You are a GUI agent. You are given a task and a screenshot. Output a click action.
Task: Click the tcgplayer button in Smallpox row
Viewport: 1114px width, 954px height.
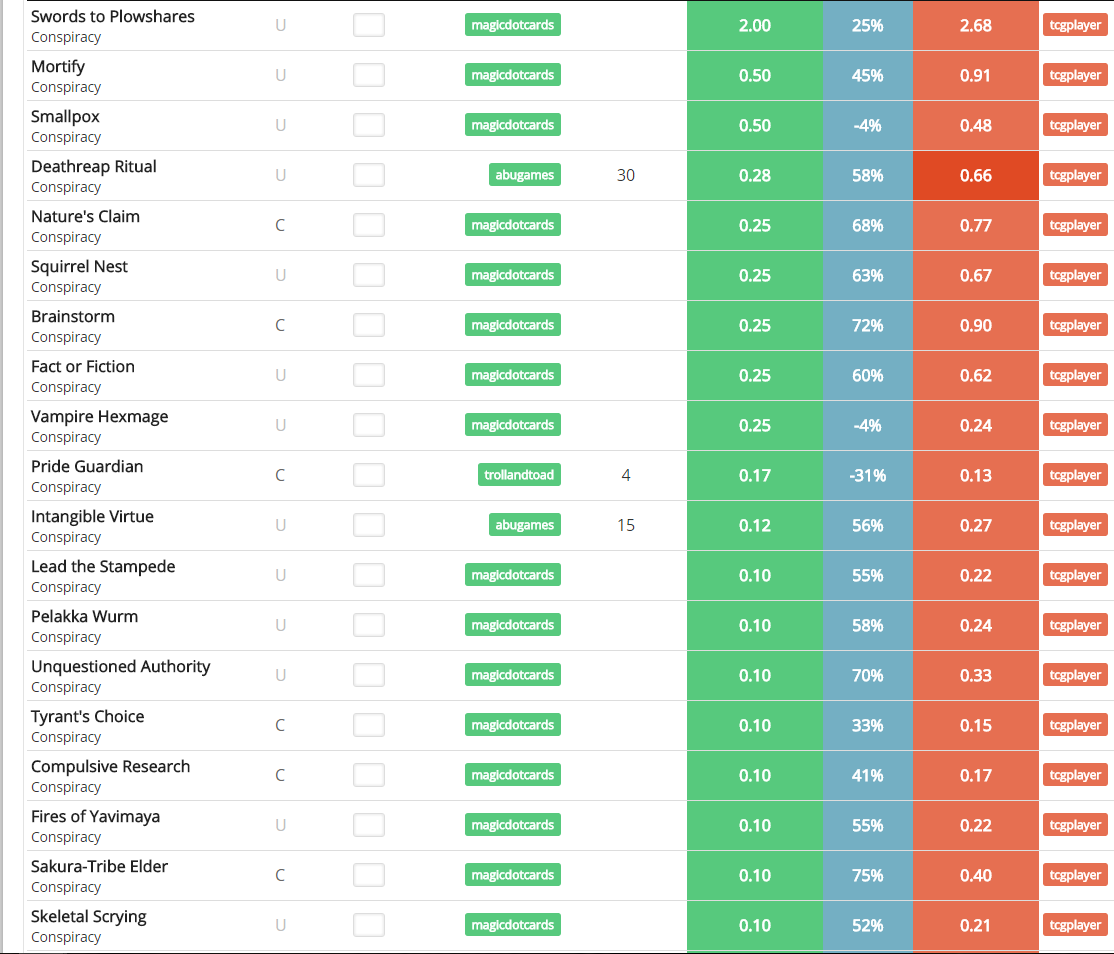click(x=1075, y=125)
